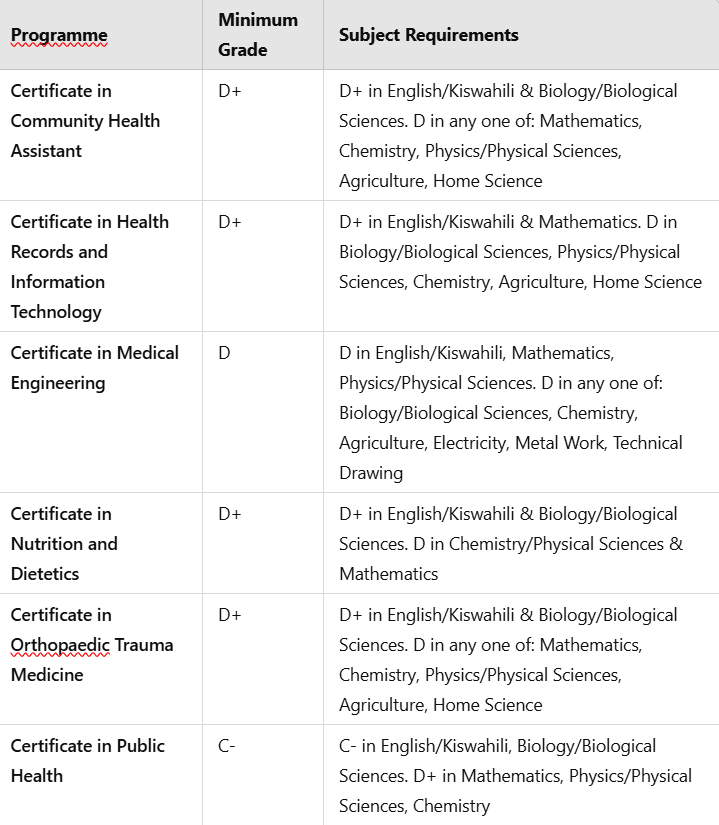The width and height of the screenshot is (719, 825).
Task: Select Certificate in Health Records programme cell
Action: pyautogui.click(x=89, y=266)
